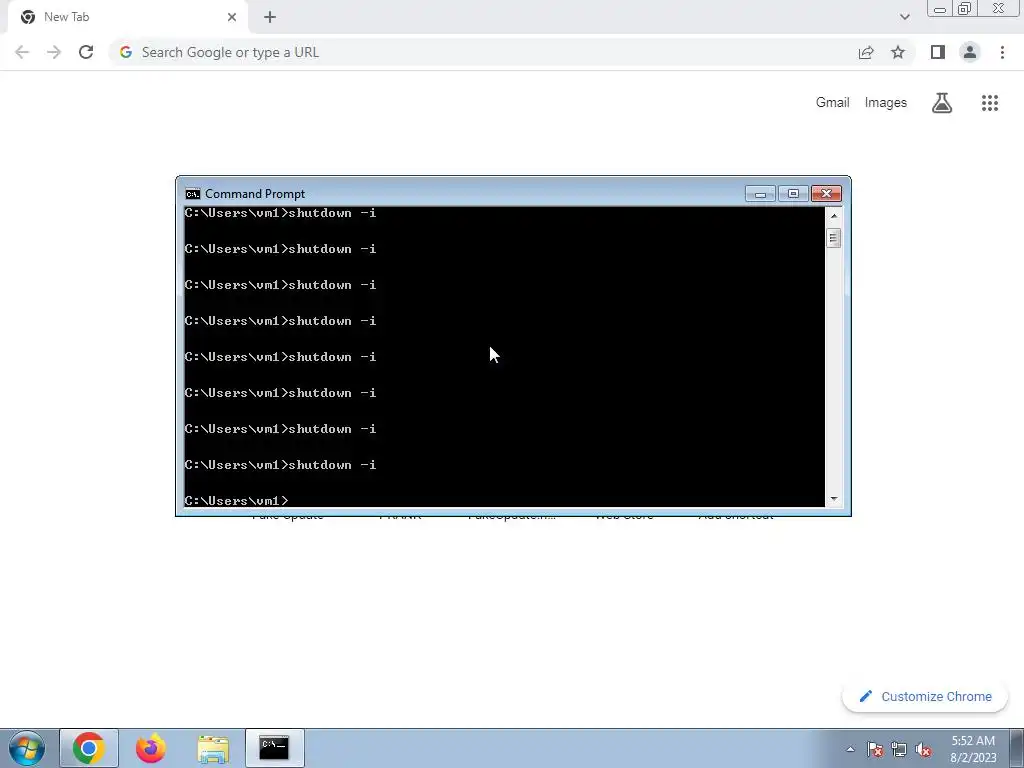This screenshot has height=768, width=1024.
Task: Expand the tab search chevron
Action: [x=904, y=17]
